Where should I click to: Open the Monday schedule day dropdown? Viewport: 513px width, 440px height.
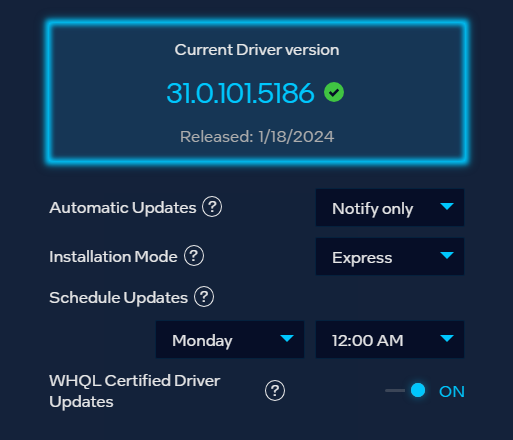point(230,340)
